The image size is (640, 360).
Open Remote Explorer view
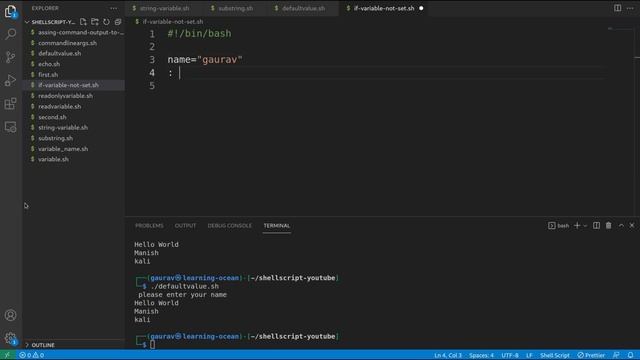tap(11, 127)
